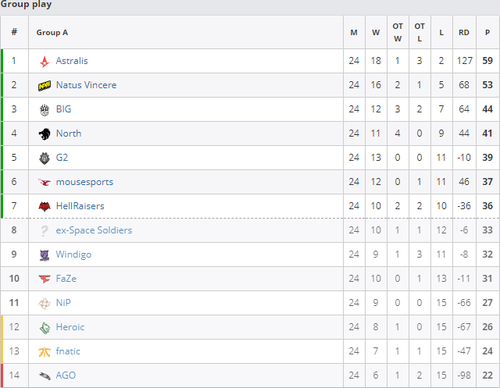Click the BIG team logo icon
Viewport: 500px width, 388px height.
click(x=44, y=110)
